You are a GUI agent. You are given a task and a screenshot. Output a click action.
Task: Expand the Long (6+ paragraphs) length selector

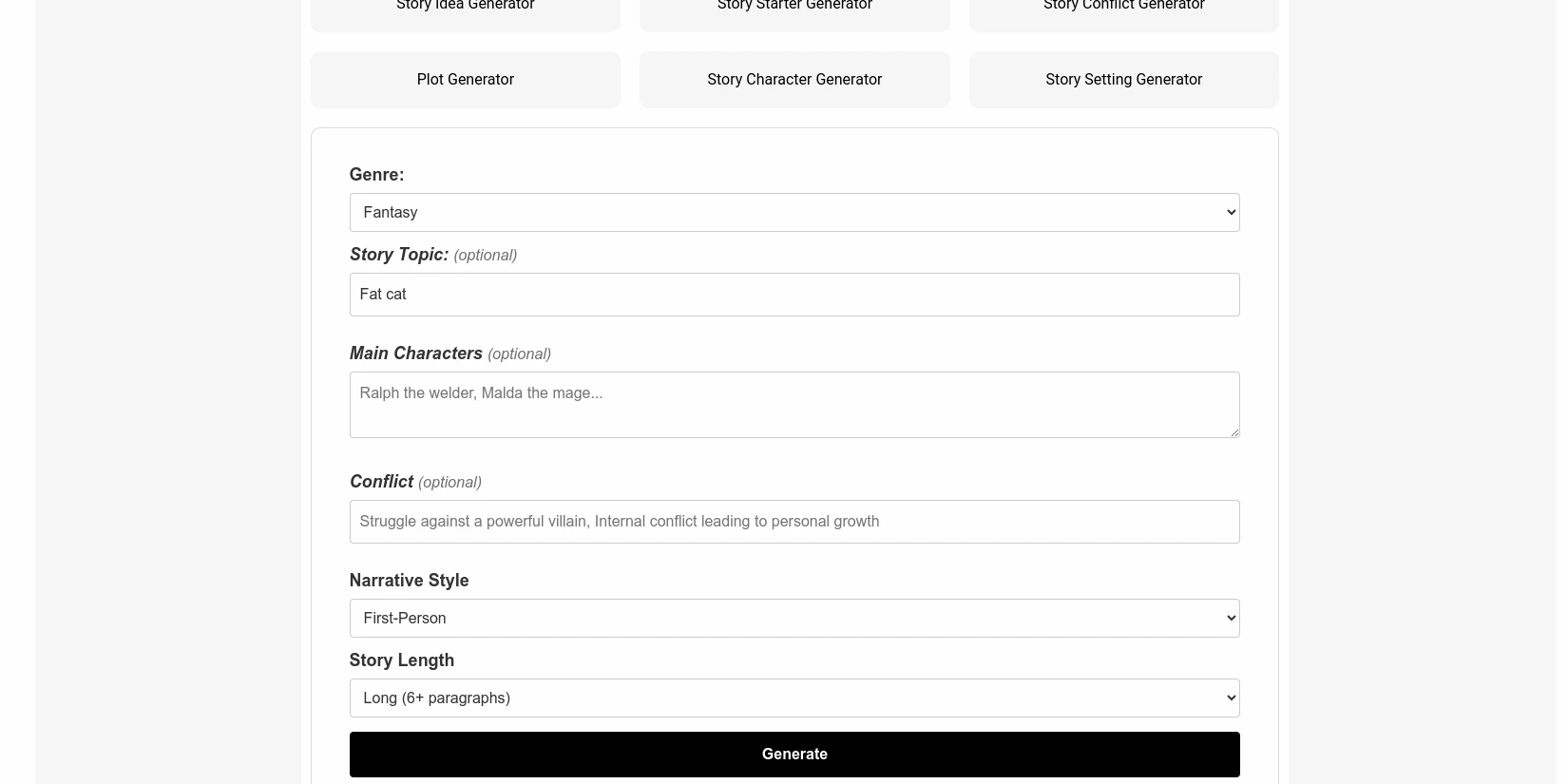pos(794,698)
